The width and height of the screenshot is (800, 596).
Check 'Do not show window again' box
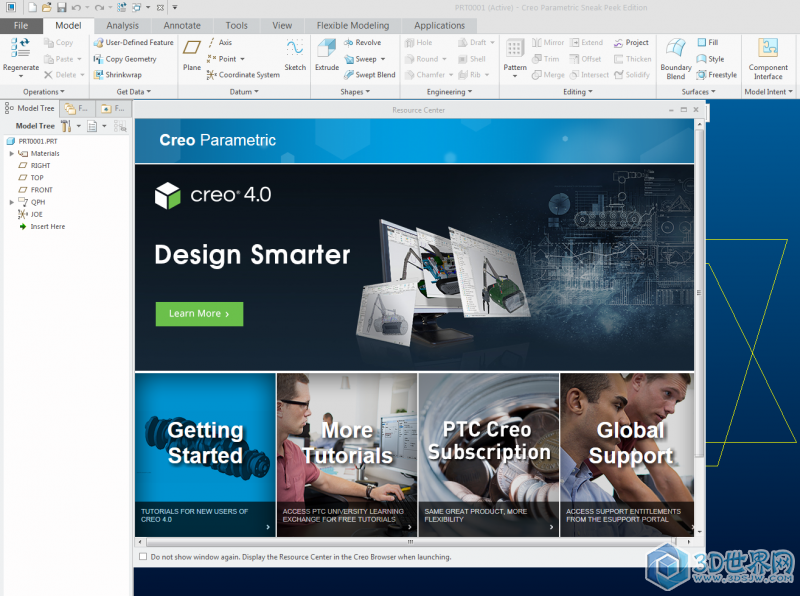pyautogui.click(x=143, y=557)
